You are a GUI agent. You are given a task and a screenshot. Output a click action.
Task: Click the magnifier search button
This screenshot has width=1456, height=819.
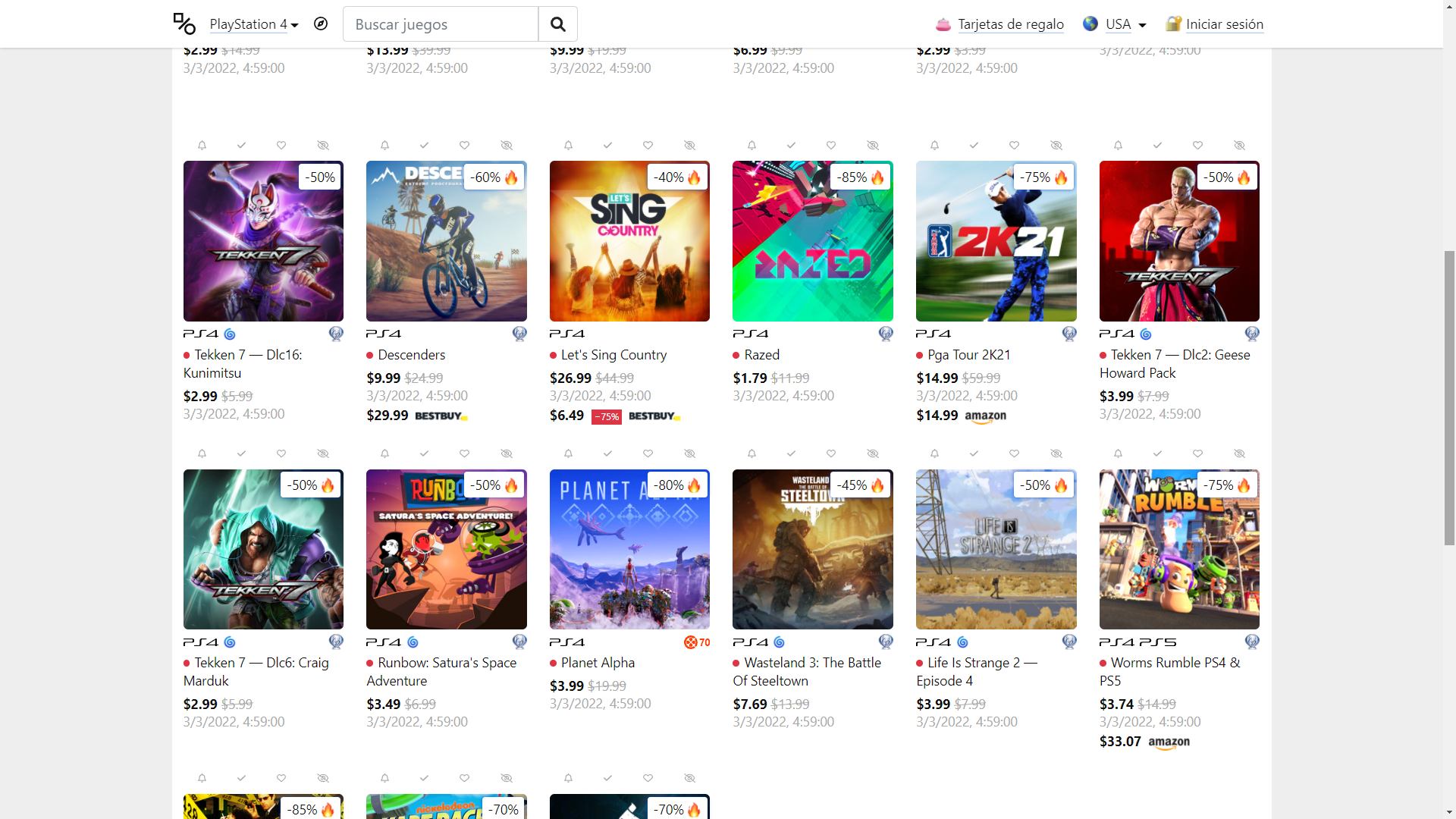(x=558, y=24)
